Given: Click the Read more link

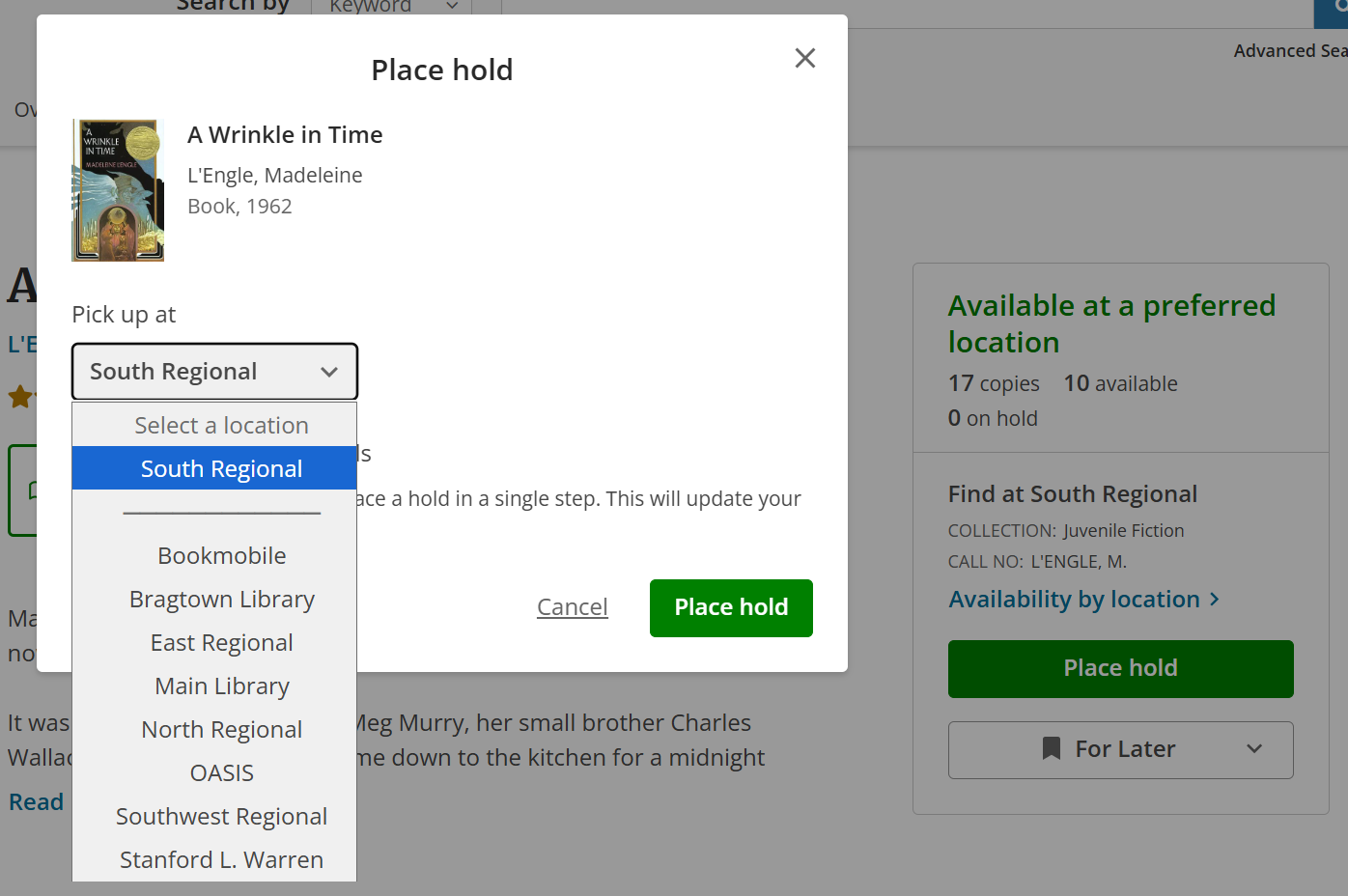Looking at the screenshot, I should [x=37, y=802].
